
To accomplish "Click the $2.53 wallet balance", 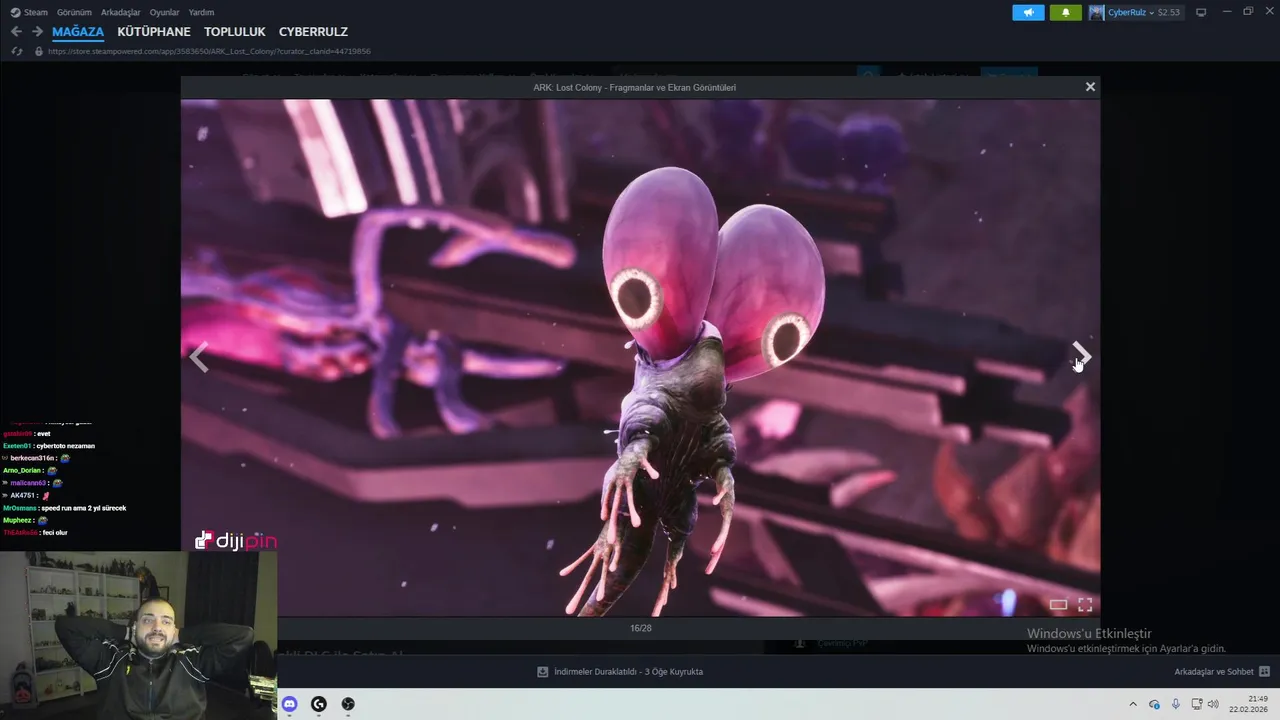I will 1169,12.
